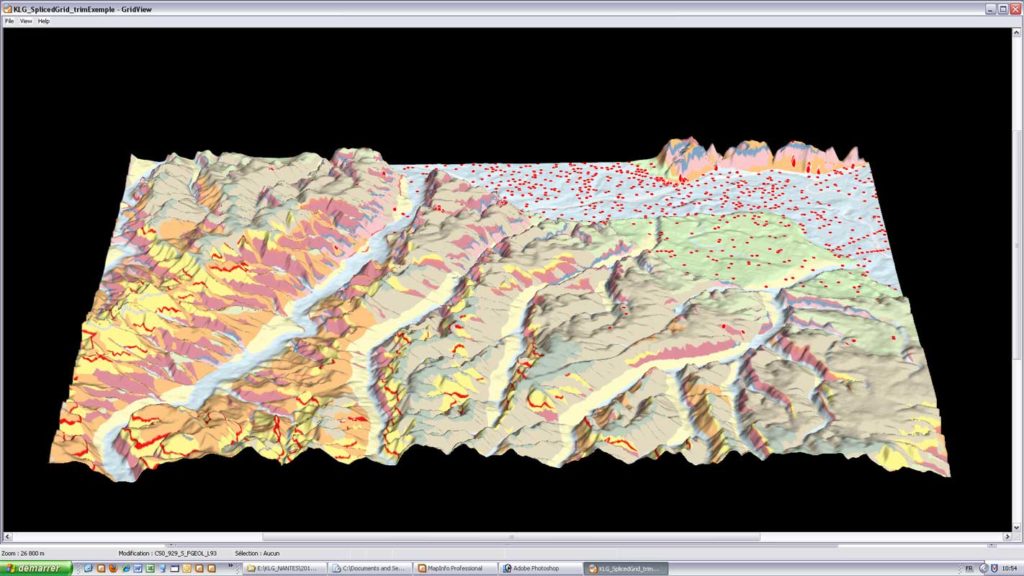This screenshot has width=1024, height=576.
Task: Click the Show Desktop Quick Launch icon
Action: point(89,568)
